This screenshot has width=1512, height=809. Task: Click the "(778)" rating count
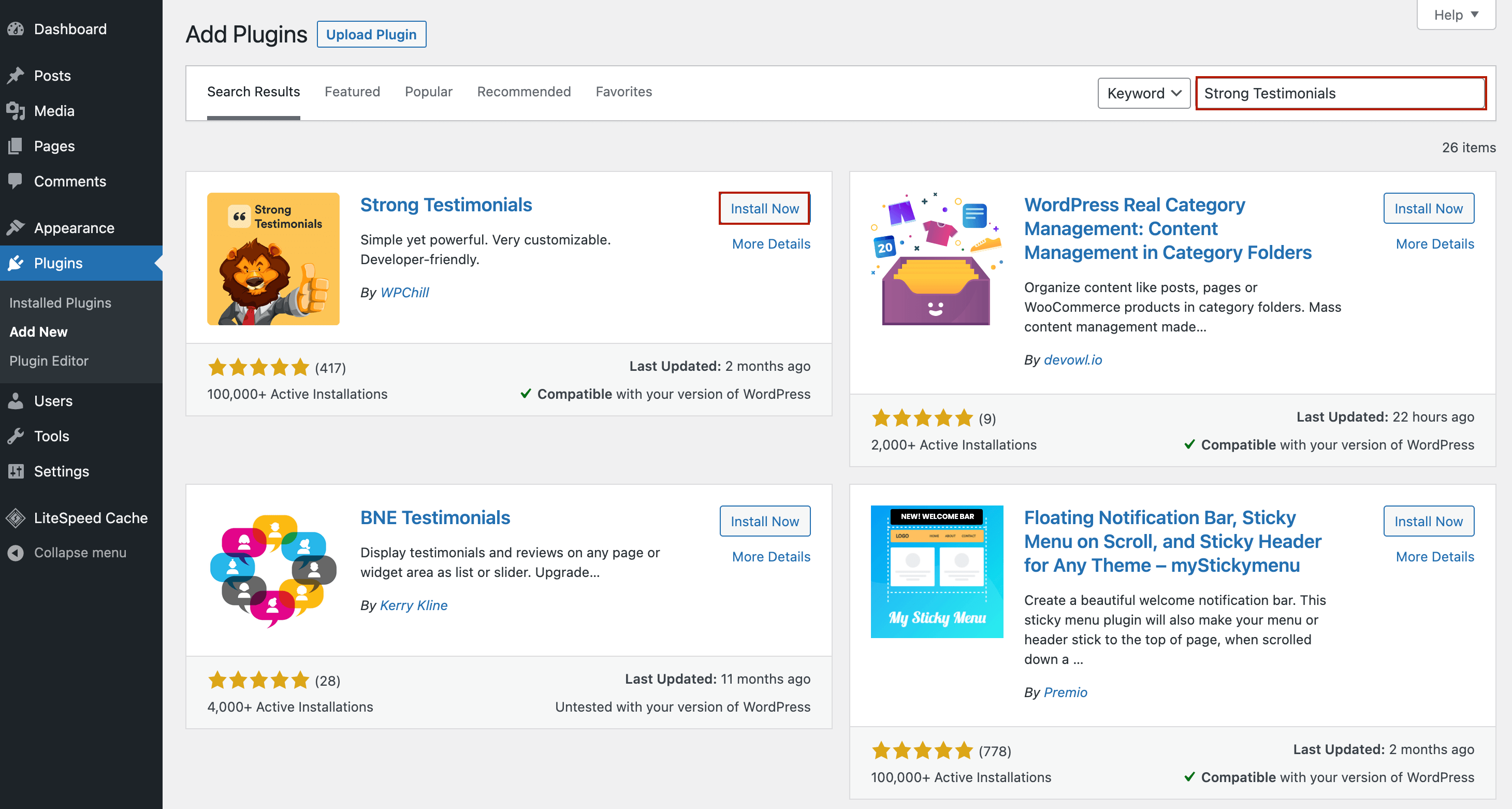995,751
